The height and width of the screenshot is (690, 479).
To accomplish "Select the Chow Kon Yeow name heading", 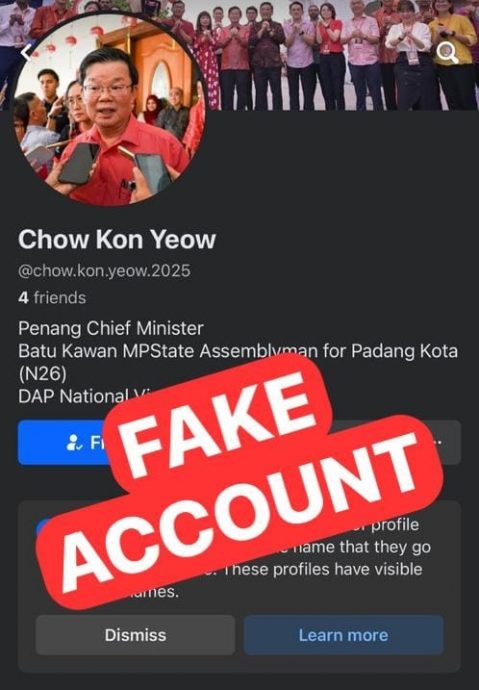I will [x=117, y=240].
